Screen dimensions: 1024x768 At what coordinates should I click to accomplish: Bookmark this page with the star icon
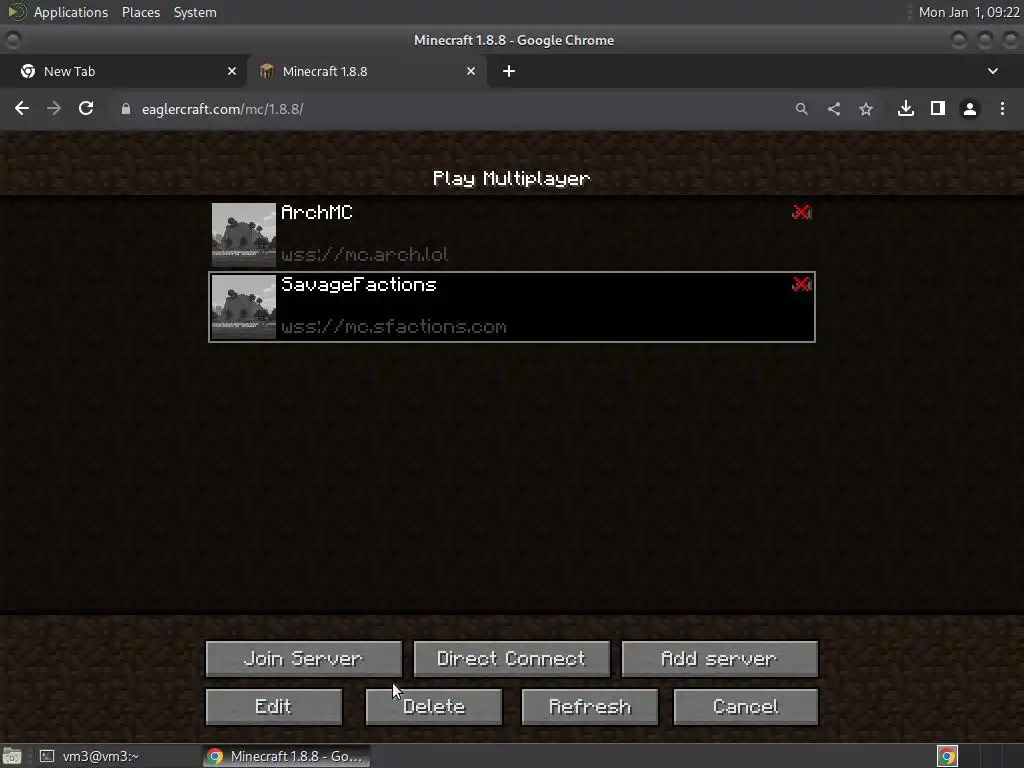866,109
